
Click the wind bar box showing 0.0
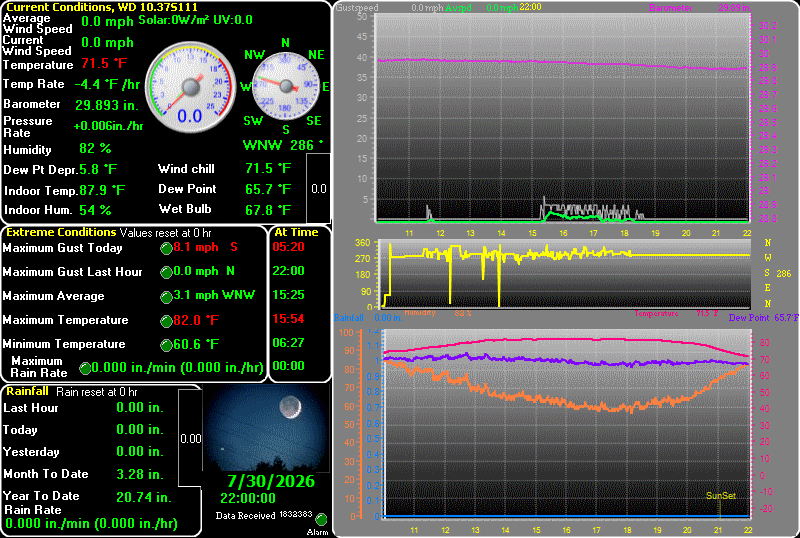pyautogui.click(x=319, y=188)
